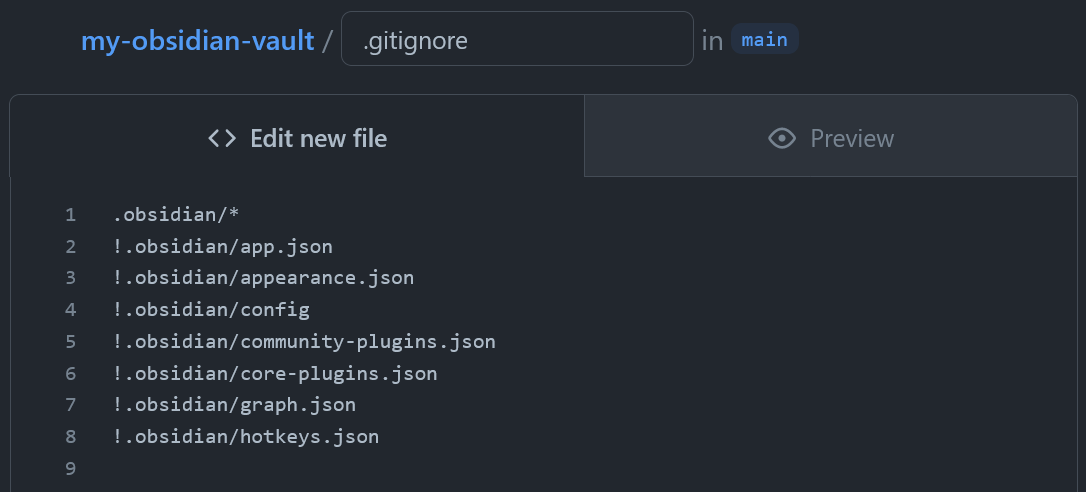The height and width of the screenshot is (492, 1086).
Task: Click the !.obsidian/config line
Action: point(211,310)
